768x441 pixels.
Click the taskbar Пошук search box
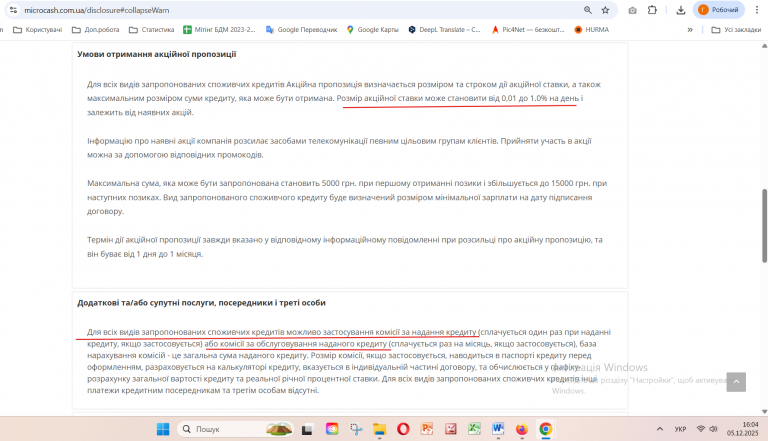tap(235, 429)
